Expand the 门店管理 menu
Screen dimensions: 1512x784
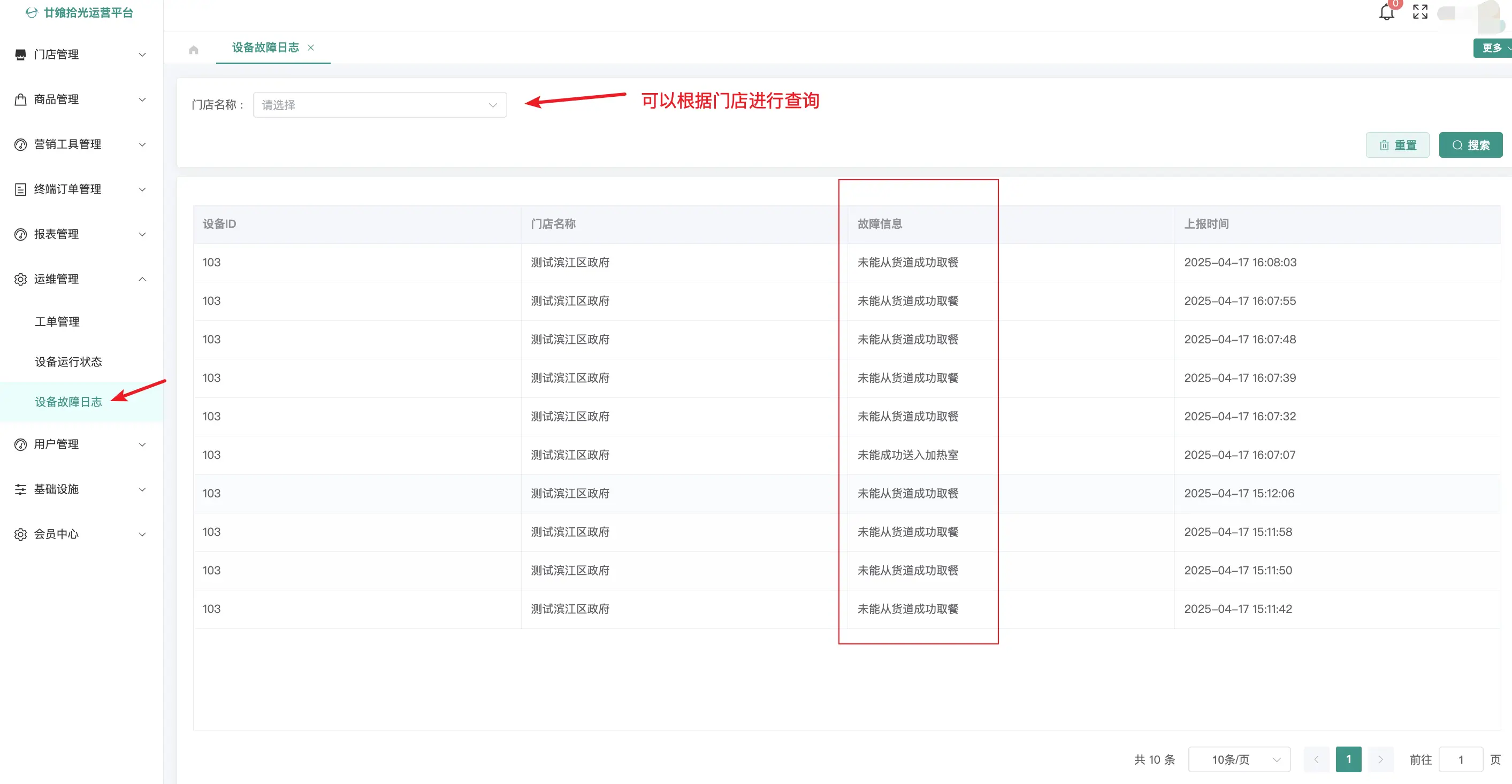click(142, 55)
